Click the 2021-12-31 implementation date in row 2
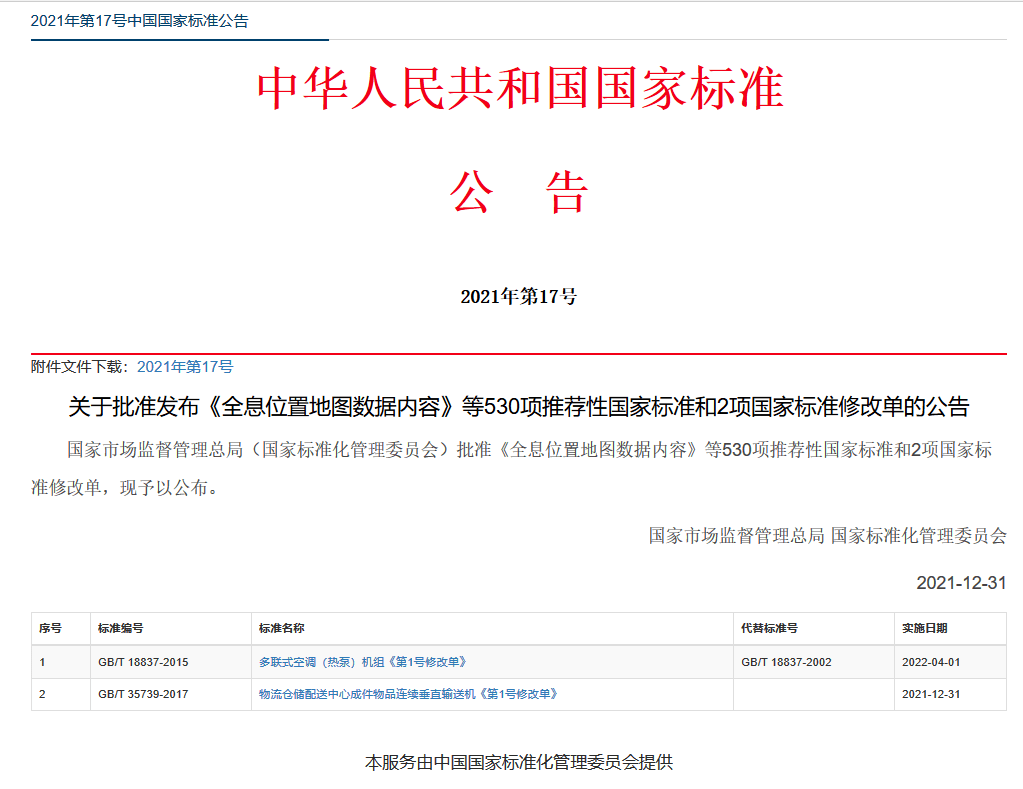The image size is (1023, 789). tap(930, 694)
